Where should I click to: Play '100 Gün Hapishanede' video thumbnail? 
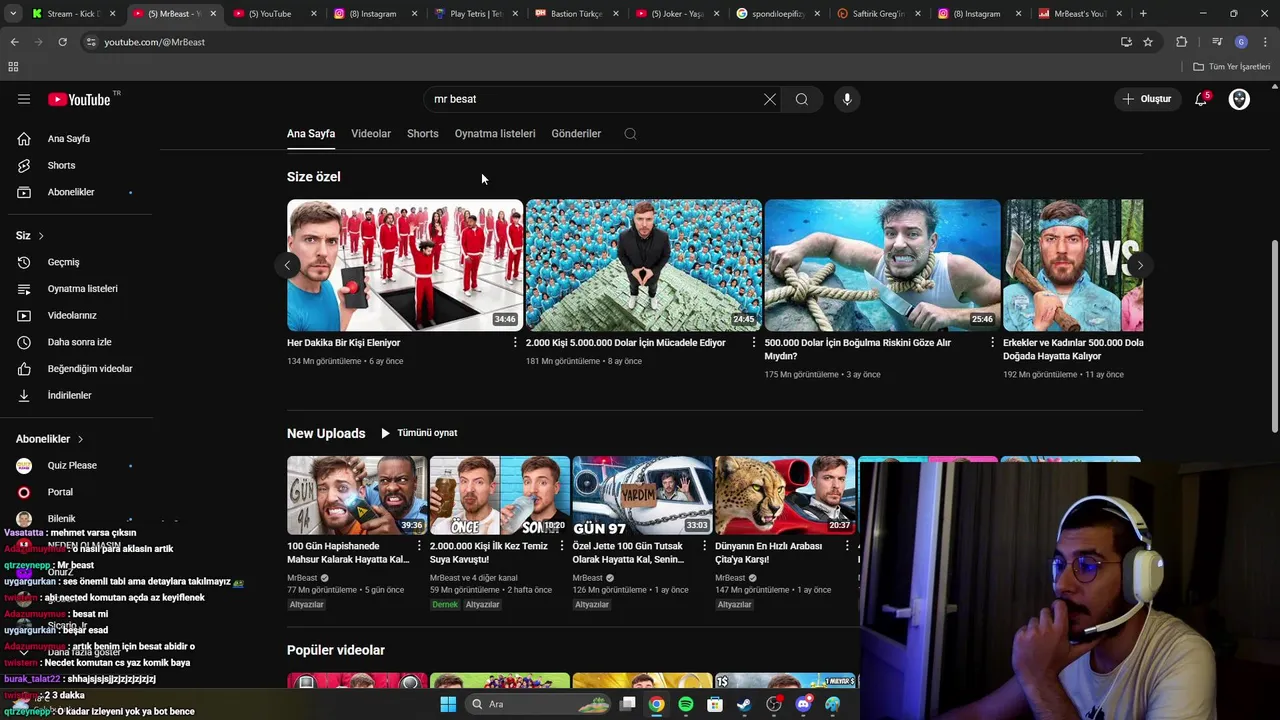point(357,495)
